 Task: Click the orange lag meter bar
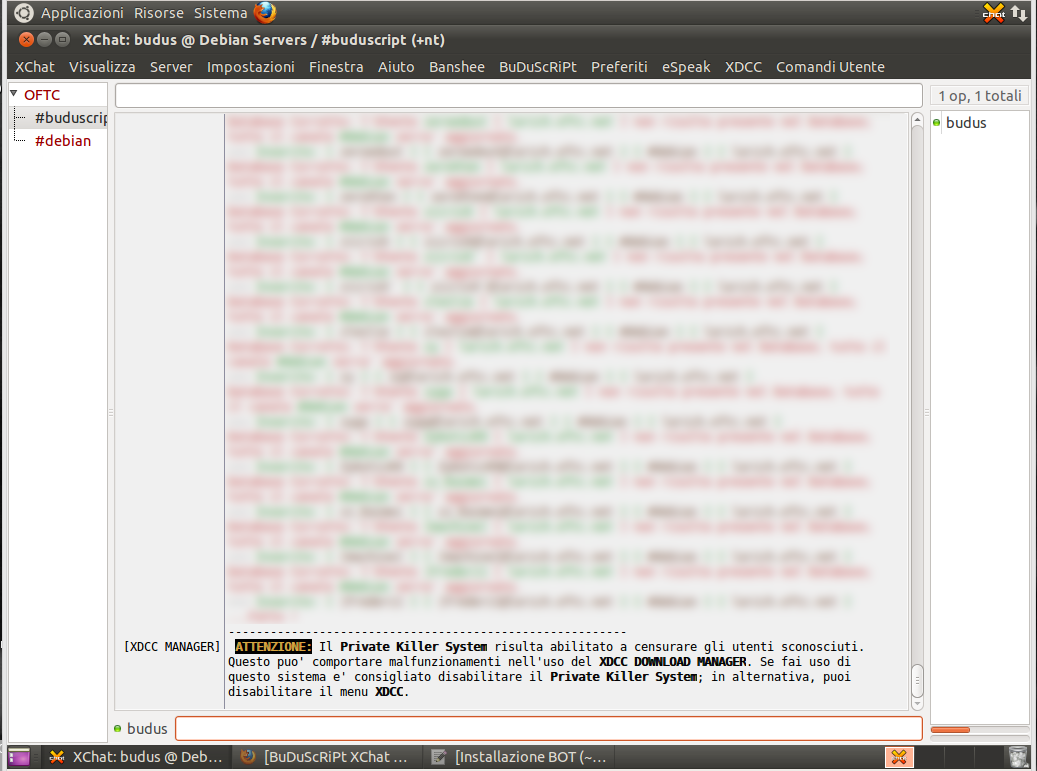tap(950, 730)
